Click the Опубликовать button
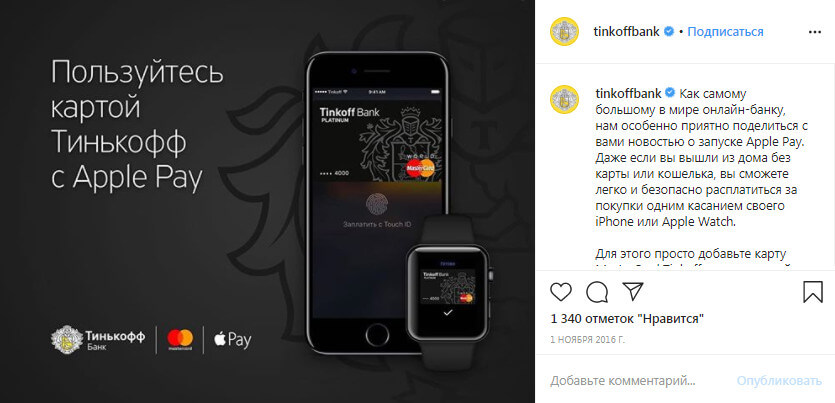This screenshot has width=835, height=403. pyautogui.click(x=779, y=381)
